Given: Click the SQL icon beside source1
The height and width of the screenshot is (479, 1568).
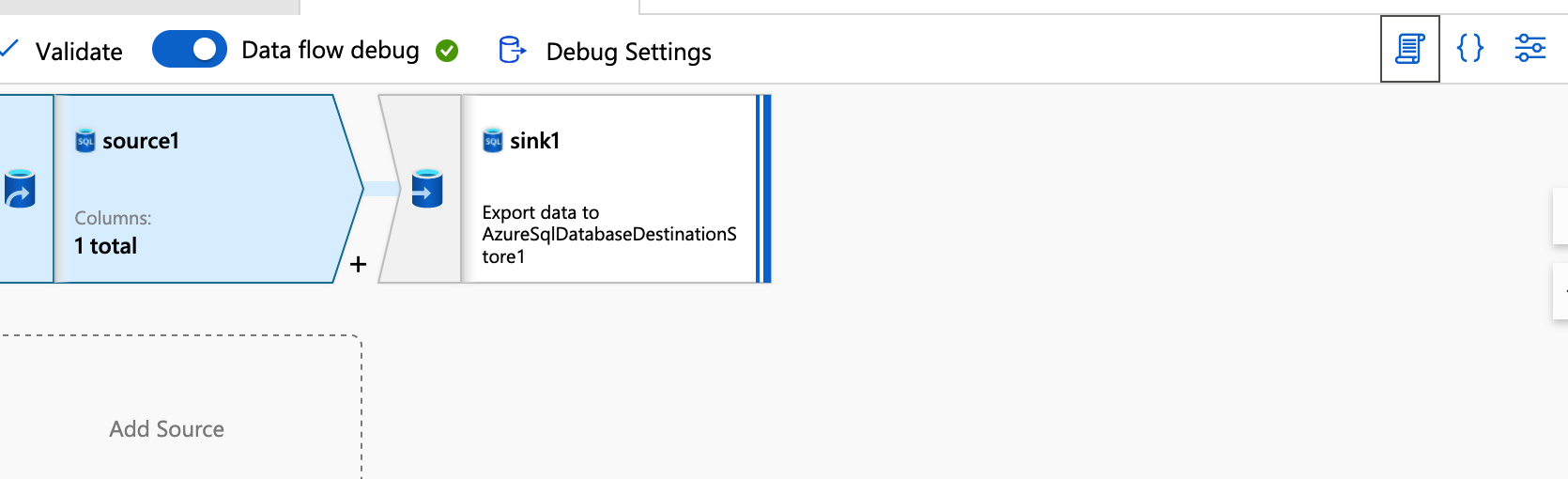Looking at the screenshot, I should 85,141.
